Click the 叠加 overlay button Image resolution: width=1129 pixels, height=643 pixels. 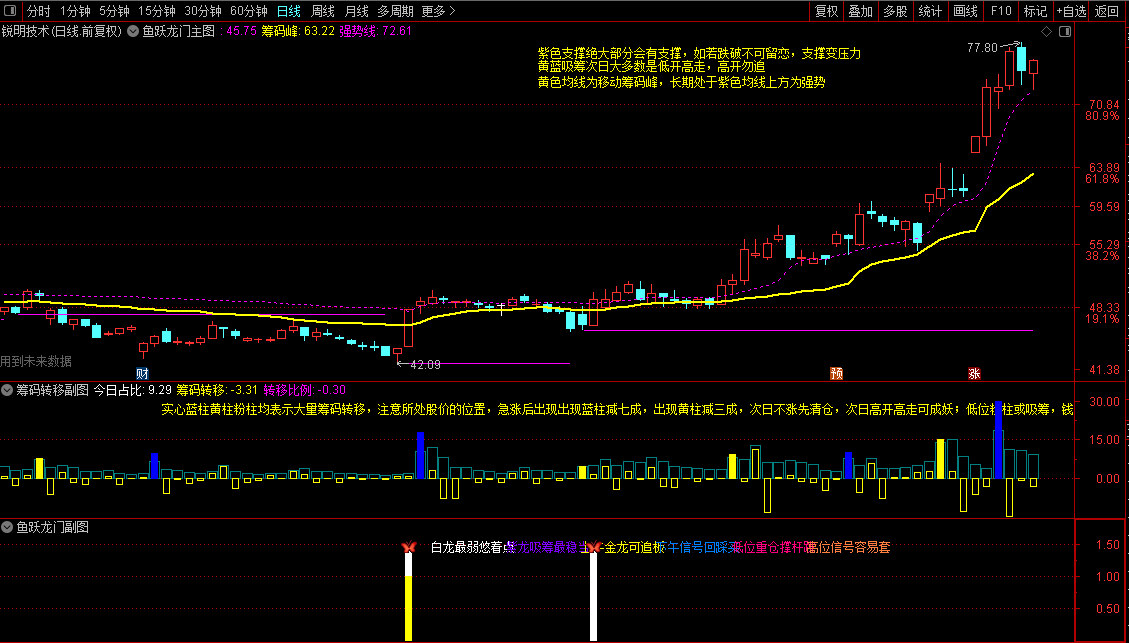[x=860, y=11]
